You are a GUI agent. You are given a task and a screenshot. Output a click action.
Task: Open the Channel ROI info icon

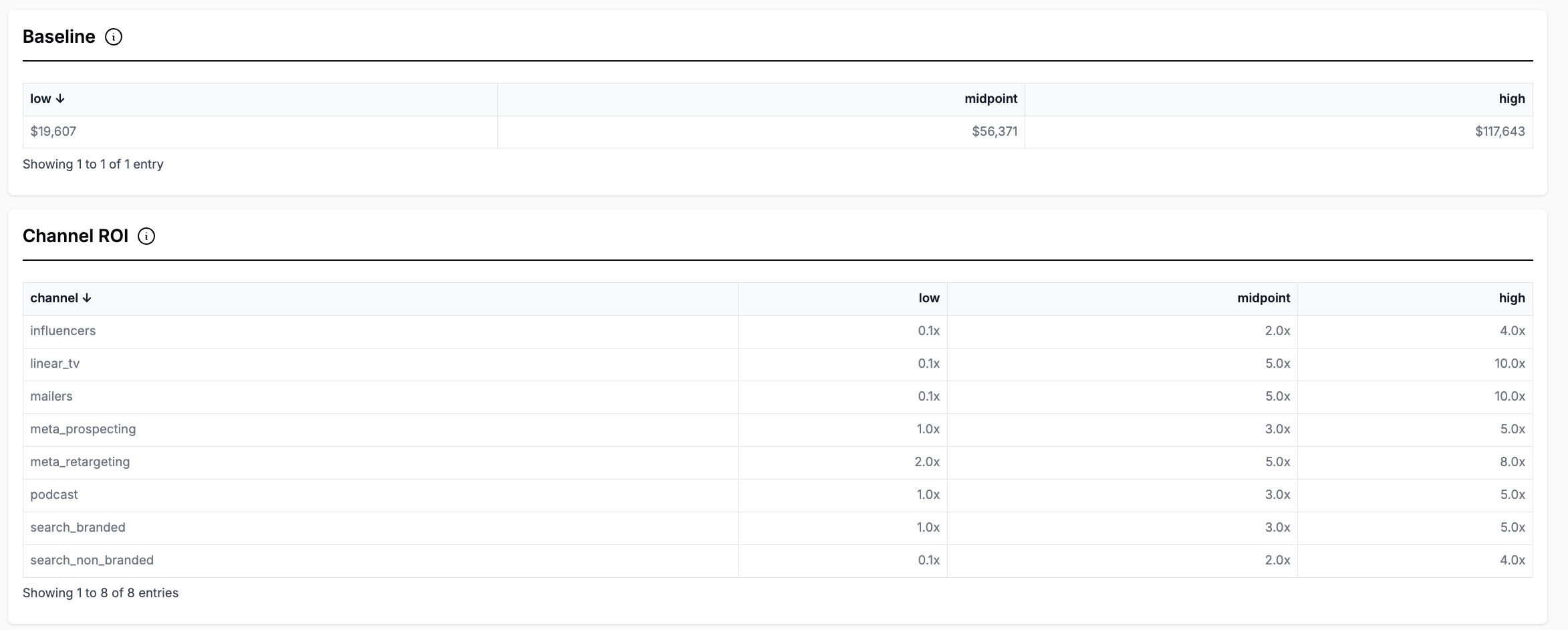click(x=146, y=236)
